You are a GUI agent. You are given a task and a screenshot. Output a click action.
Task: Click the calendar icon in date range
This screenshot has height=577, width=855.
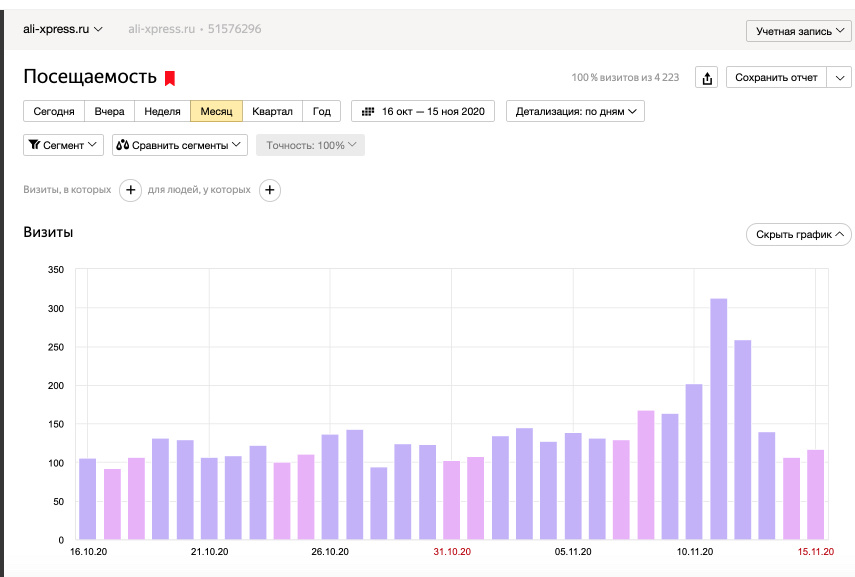click(x=368, y=112)
